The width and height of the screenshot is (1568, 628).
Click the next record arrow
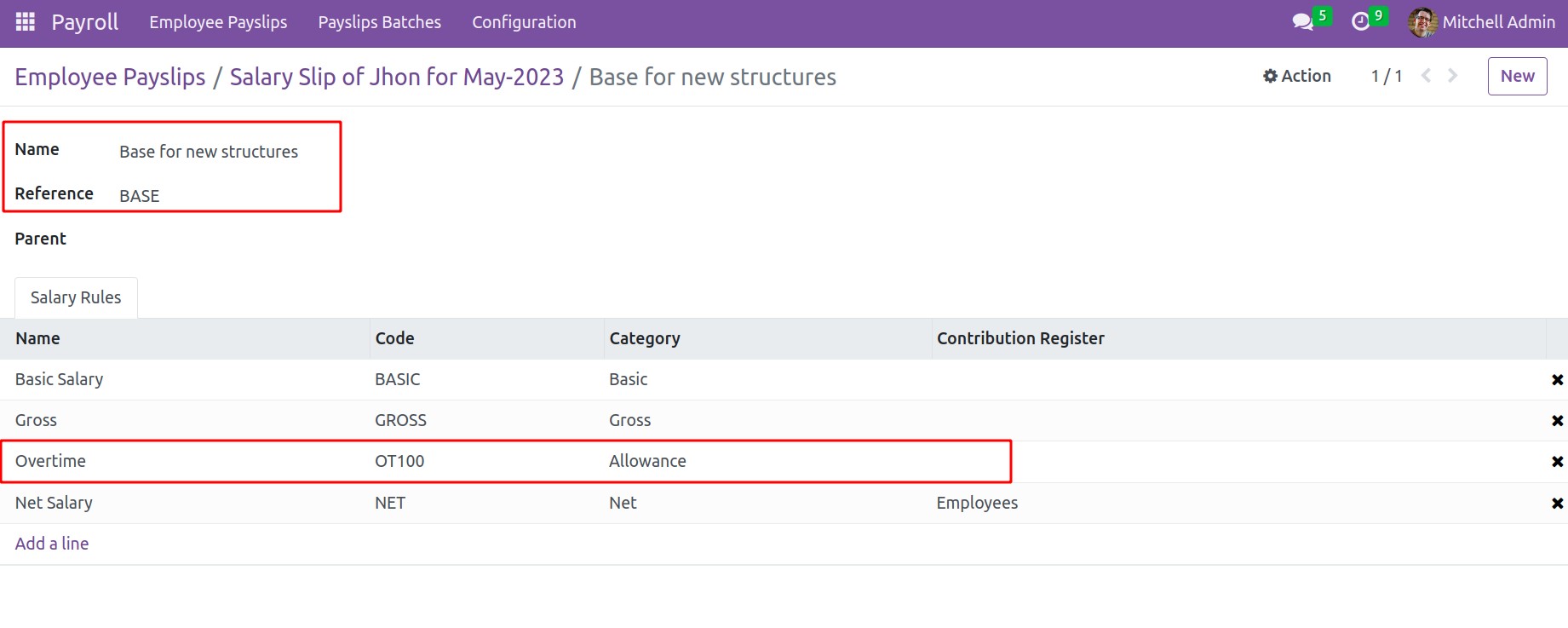(1453, 76)
